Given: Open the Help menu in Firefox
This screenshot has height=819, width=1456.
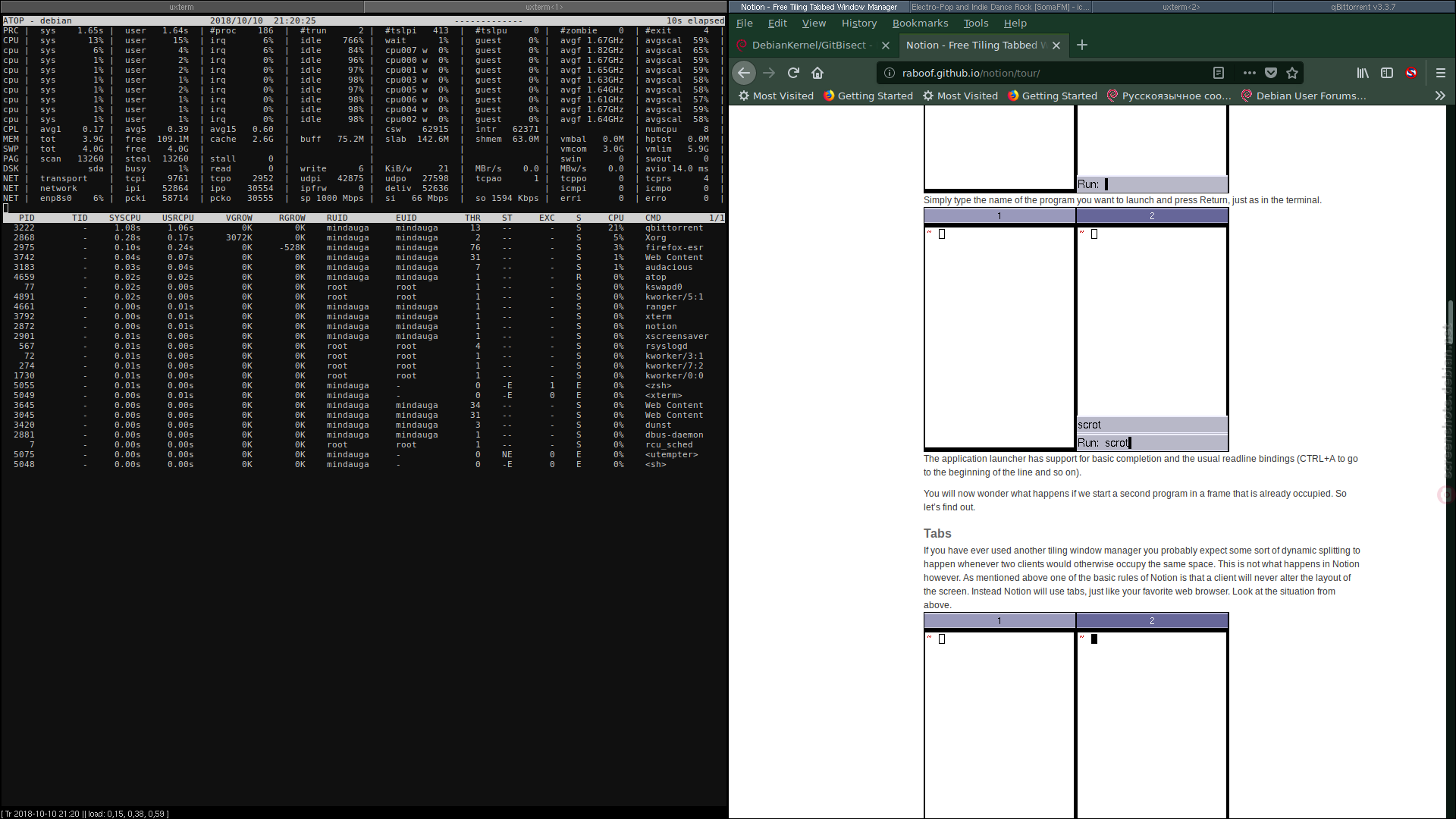Looking at the screenshot, I should point(1015,24).
